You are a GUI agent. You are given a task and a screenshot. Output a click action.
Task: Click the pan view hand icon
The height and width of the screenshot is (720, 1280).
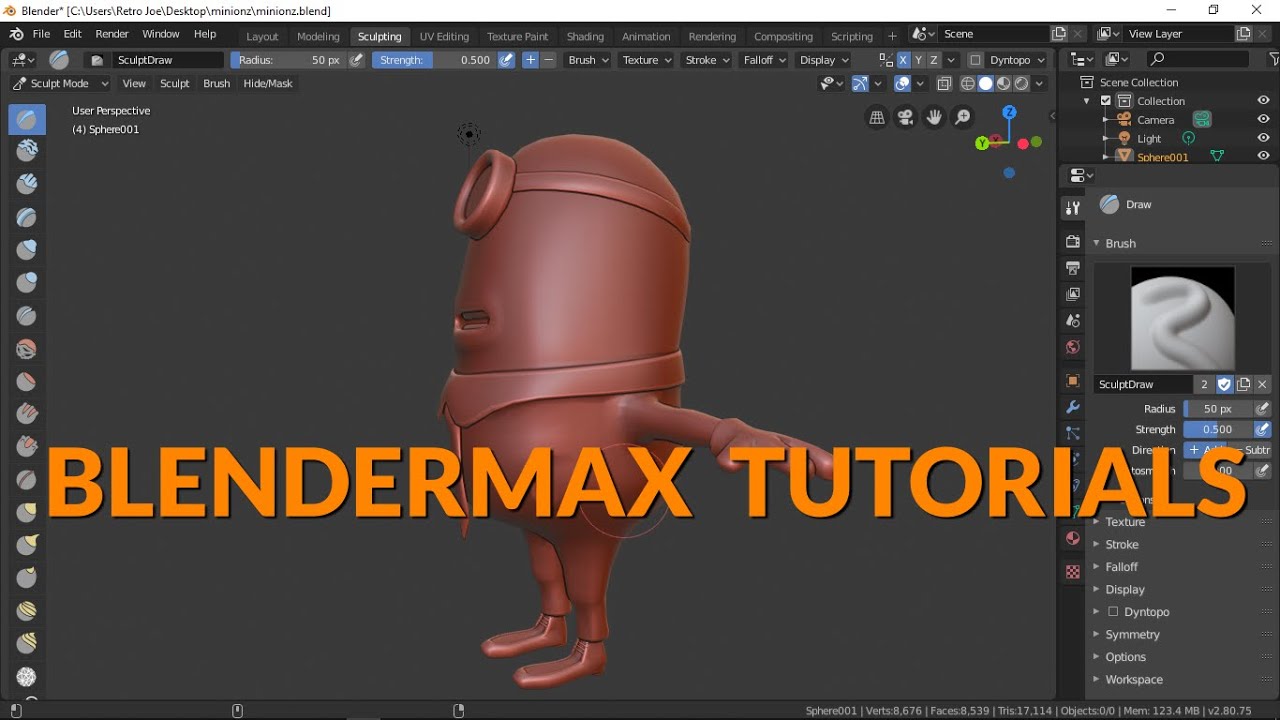(934, 117)
